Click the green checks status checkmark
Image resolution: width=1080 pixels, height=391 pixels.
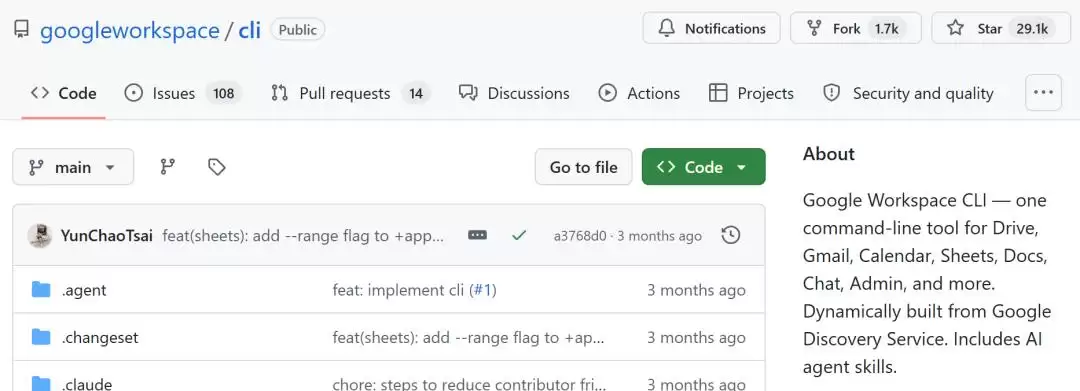tap(519, 235)
